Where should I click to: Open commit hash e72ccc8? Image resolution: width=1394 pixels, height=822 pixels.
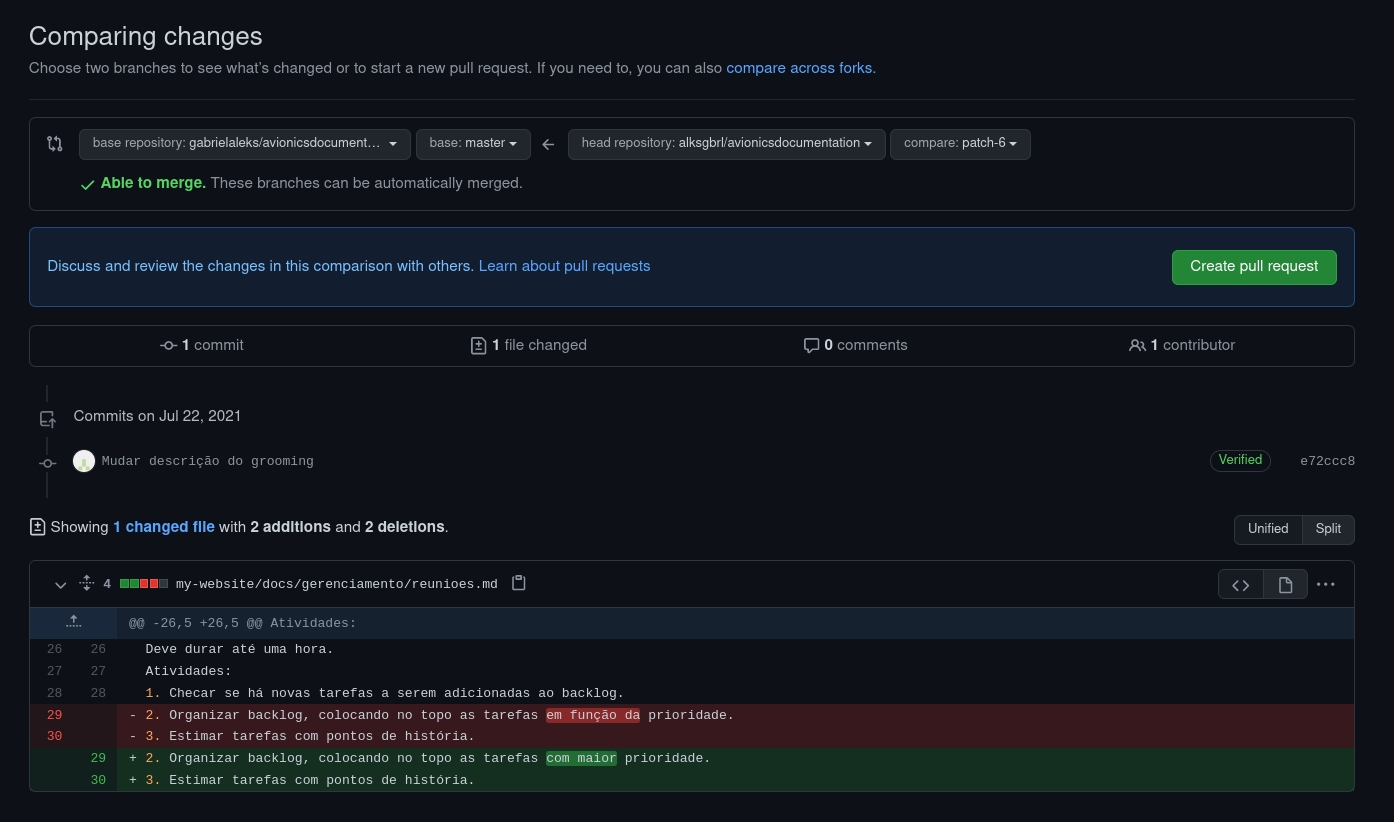[x=1327, y=461]
